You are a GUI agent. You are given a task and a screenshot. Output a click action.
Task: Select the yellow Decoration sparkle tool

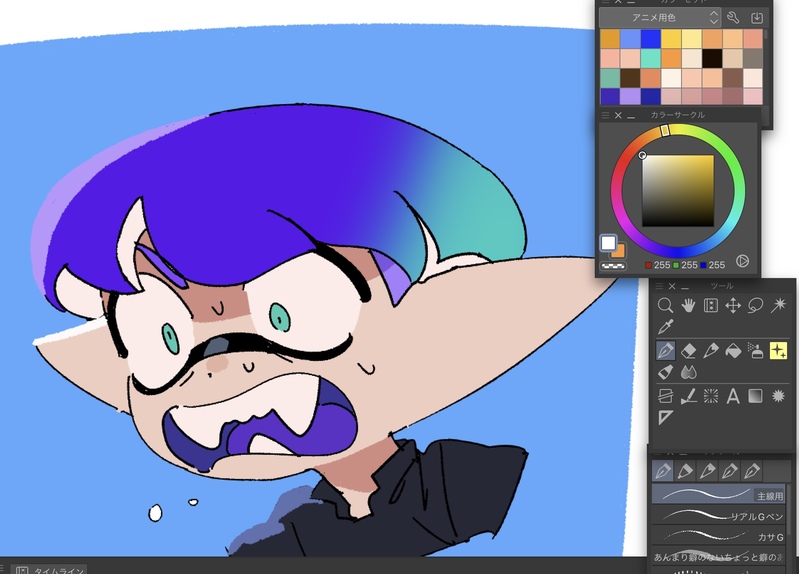tap(778, 351)
